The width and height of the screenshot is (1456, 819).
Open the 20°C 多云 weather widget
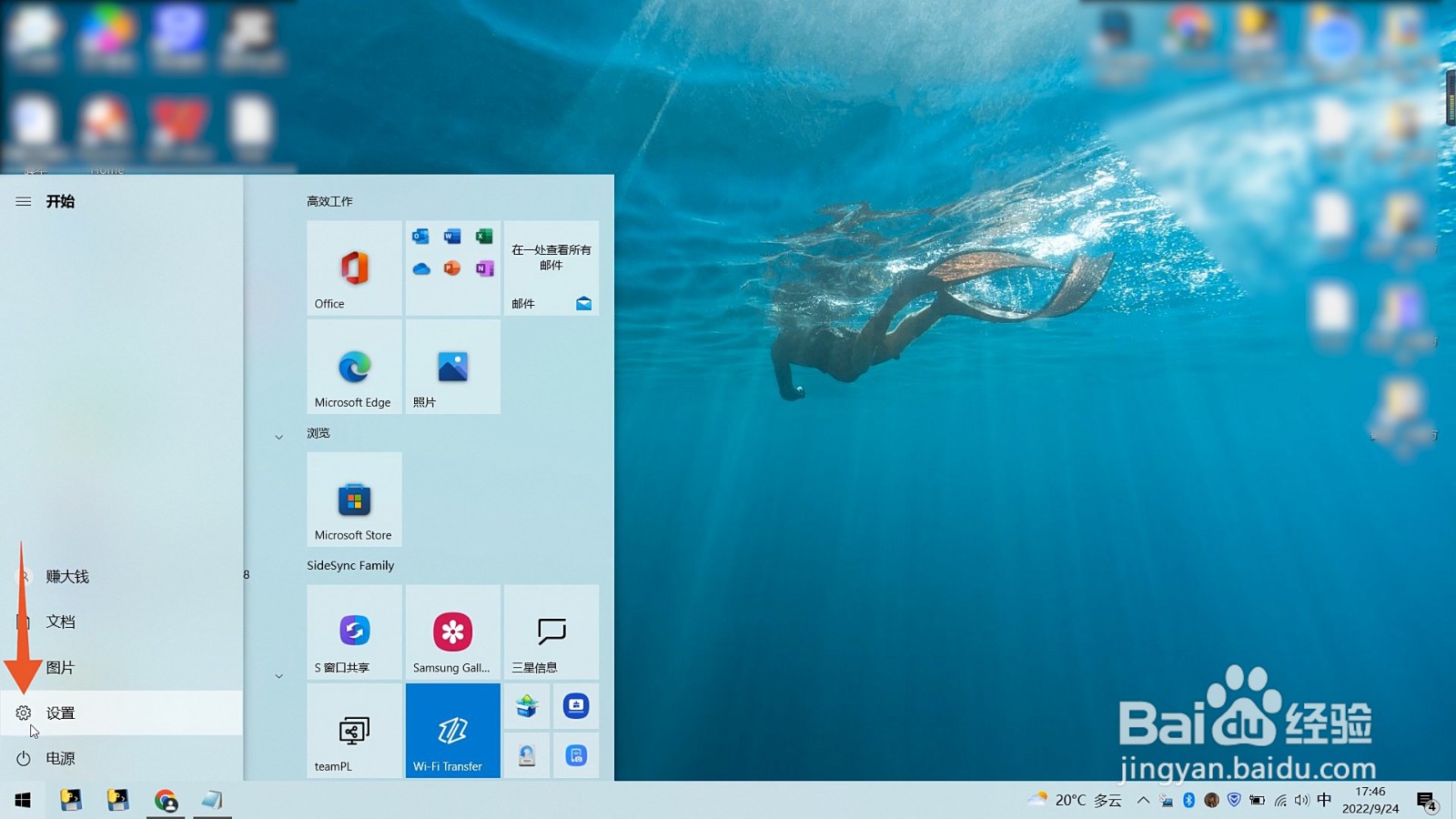pyautogui.click(x=1075, y=800)
